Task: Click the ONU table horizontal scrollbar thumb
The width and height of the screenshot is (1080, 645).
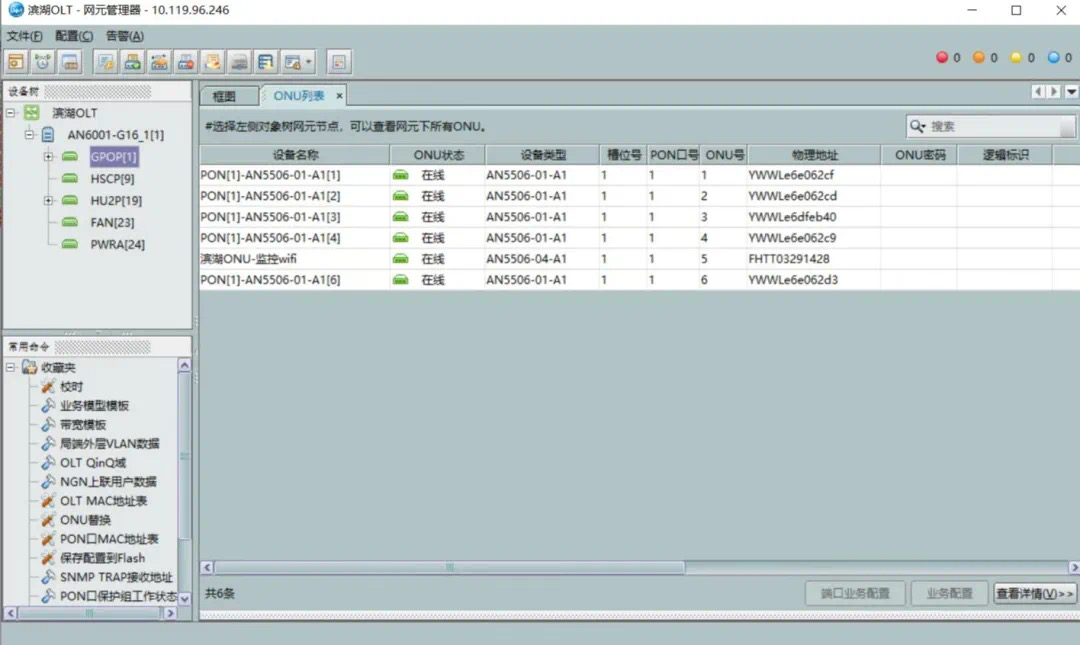Action: click(450, 567)
